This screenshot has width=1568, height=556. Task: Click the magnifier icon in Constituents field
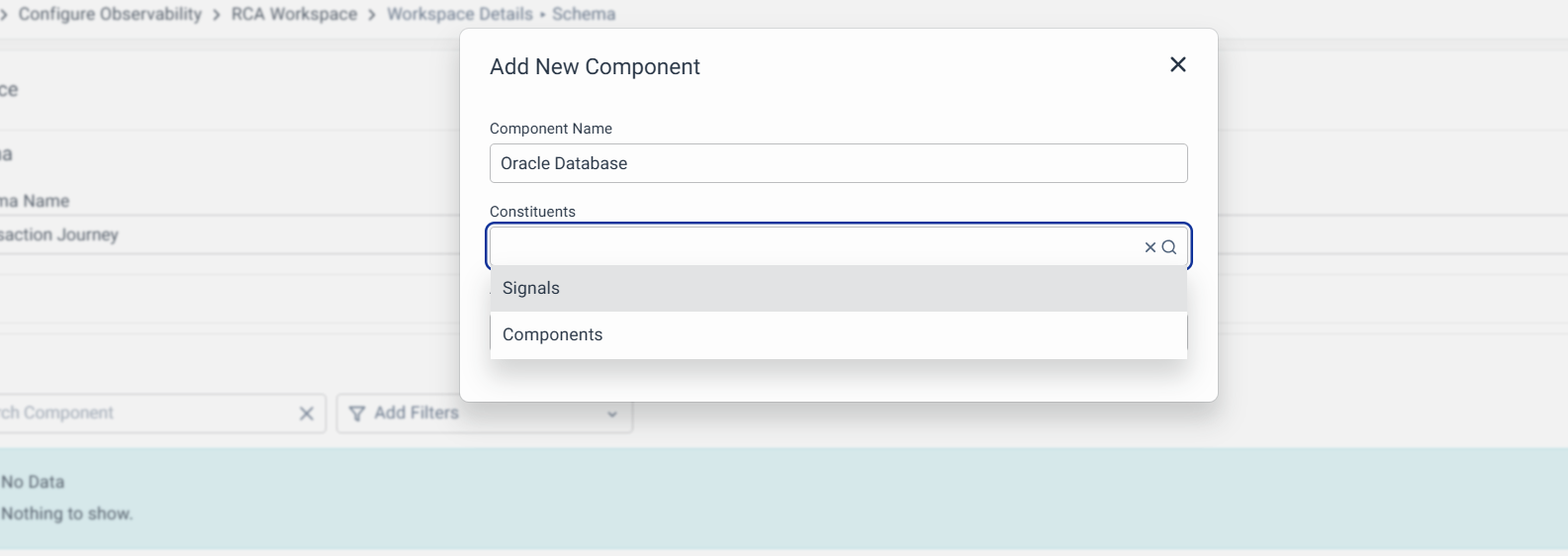point(1169,247)
